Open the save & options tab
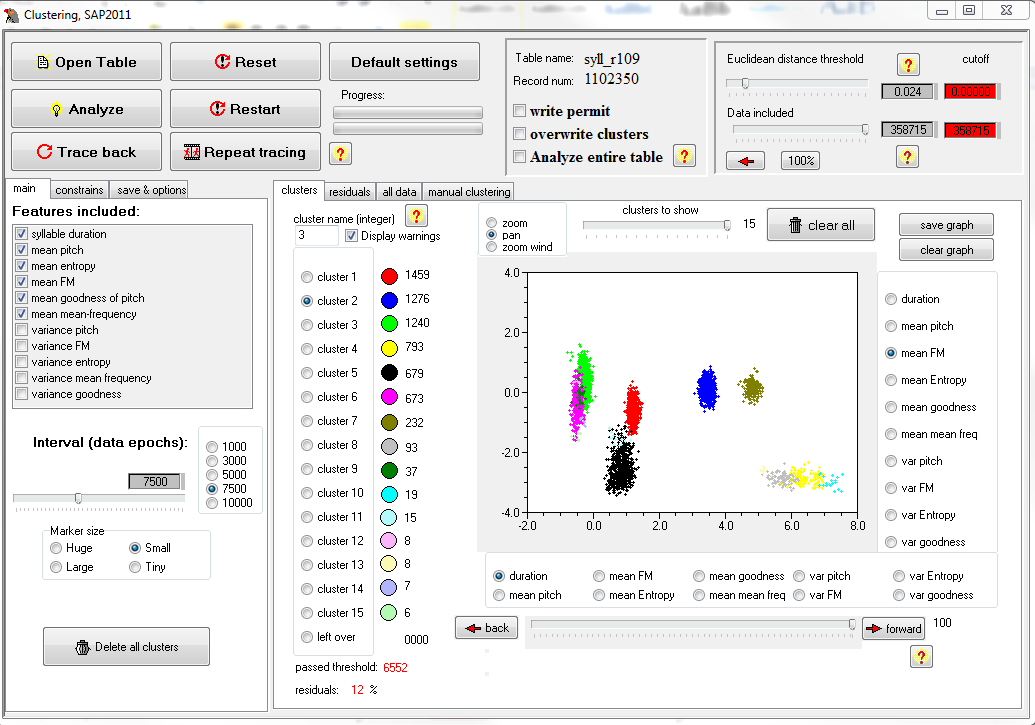The image size is (1035, 725). tap(150, 190)
